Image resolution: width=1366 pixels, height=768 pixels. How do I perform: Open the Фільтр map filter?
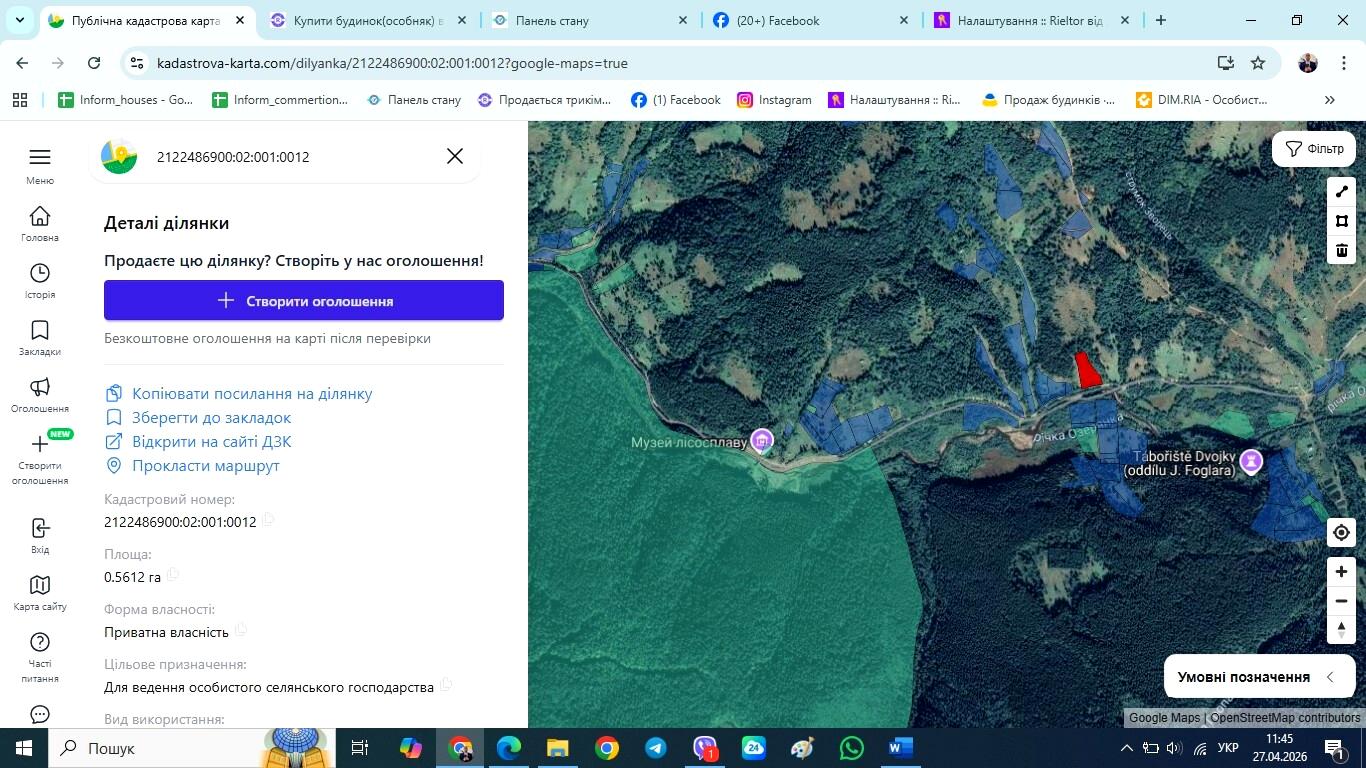tap(1314, 149)
